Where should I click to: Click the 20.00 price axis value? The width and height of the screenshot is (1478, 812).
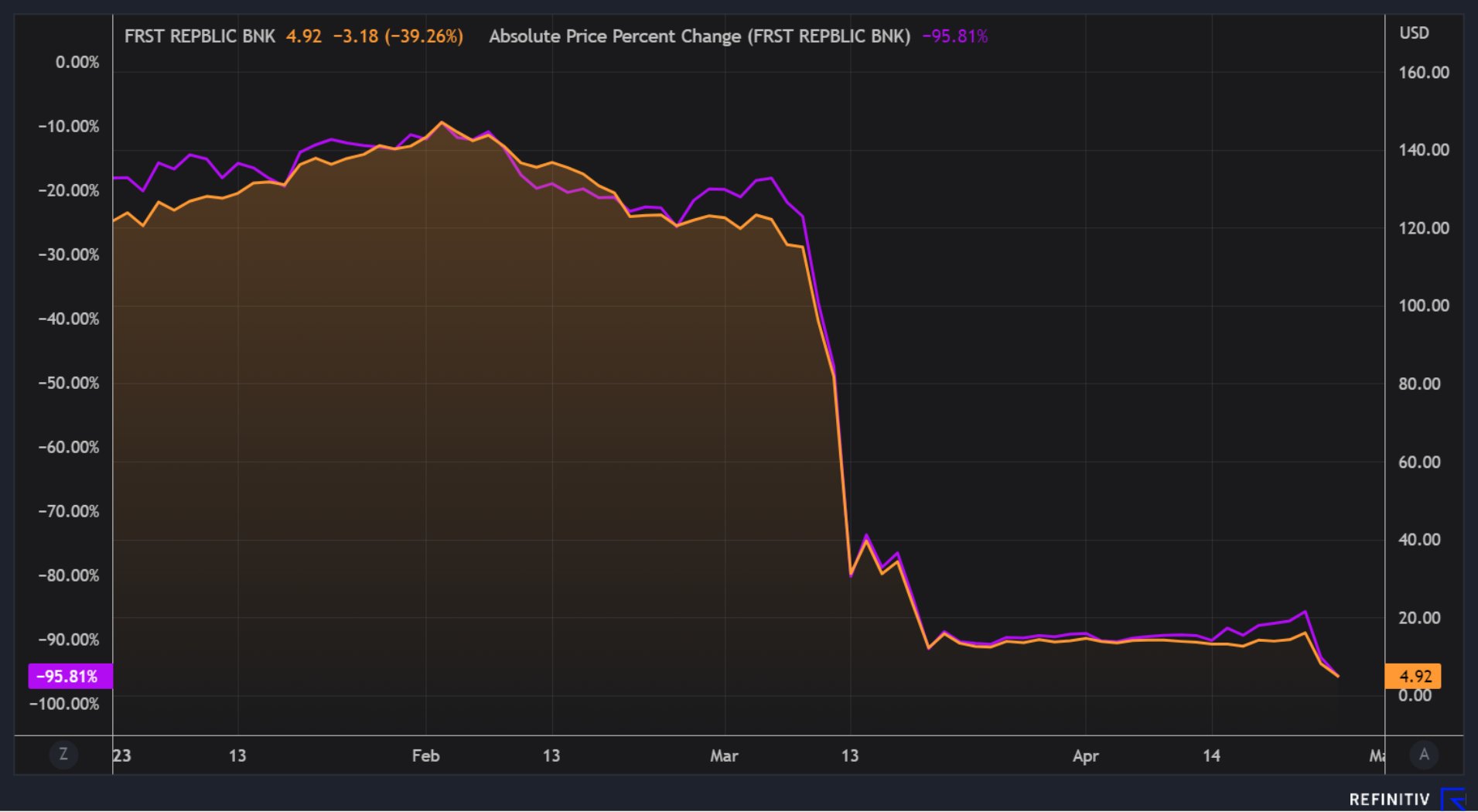[1419, 618]
